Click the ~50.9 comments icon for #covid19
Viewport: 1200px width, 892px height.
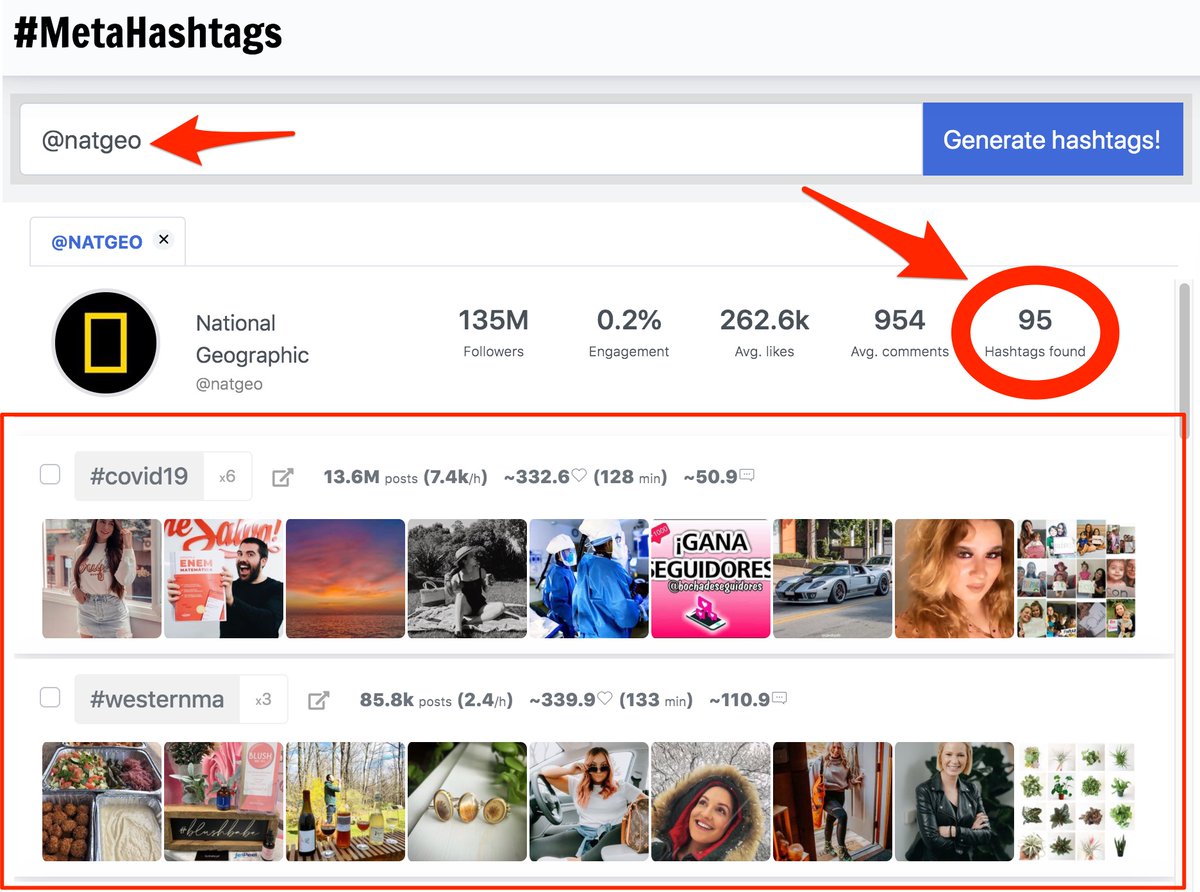(746, 475)
